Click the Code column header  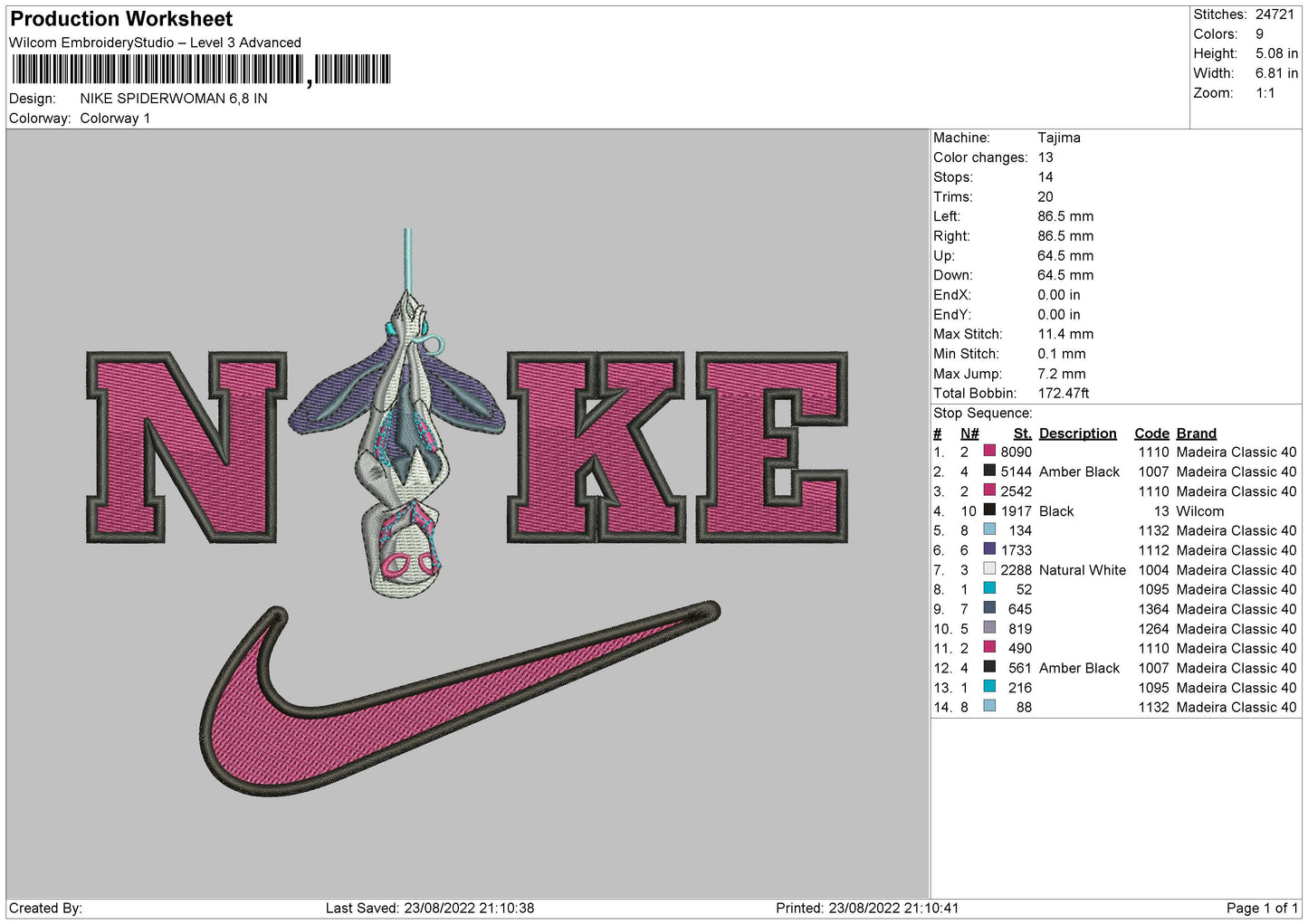coord(1151,433)
